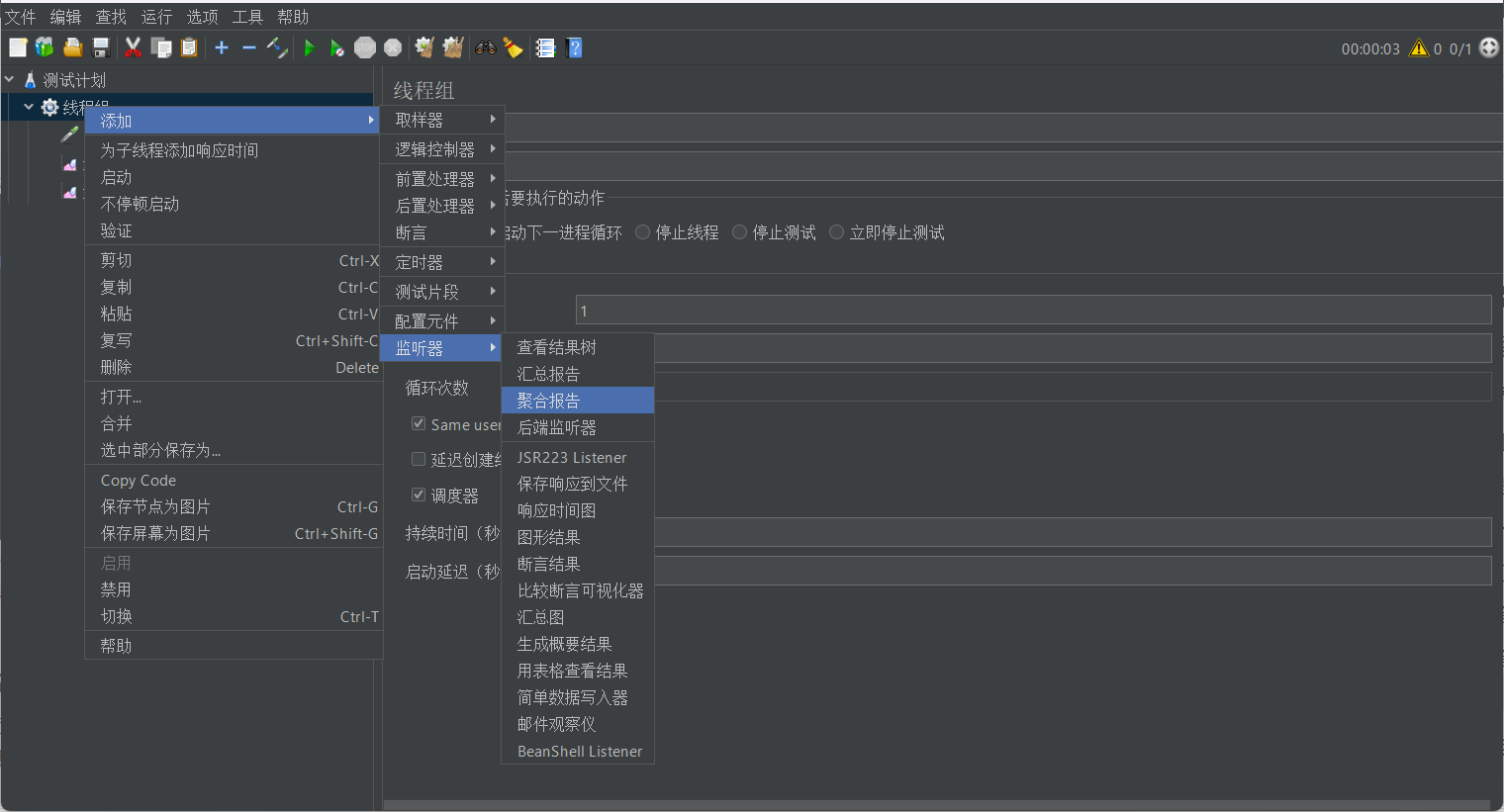Select JSR223 Listener entry
Screen dimensions: 1504x812
pos(578,457)
